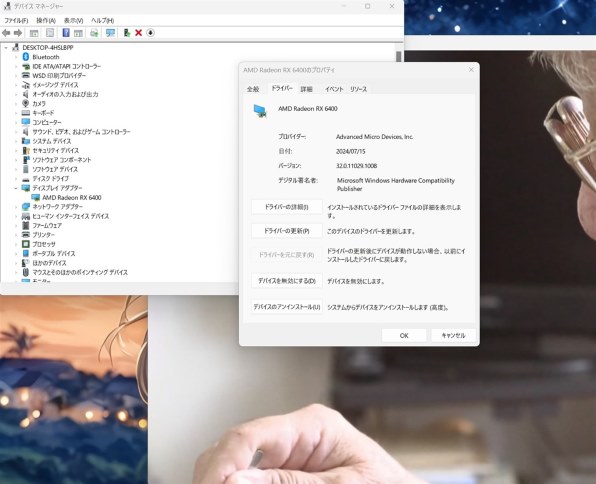Image resolution: width=596 pixels, height=484 pixels.
Task: Select the ドライバー tab
Action: click(282, 88)
